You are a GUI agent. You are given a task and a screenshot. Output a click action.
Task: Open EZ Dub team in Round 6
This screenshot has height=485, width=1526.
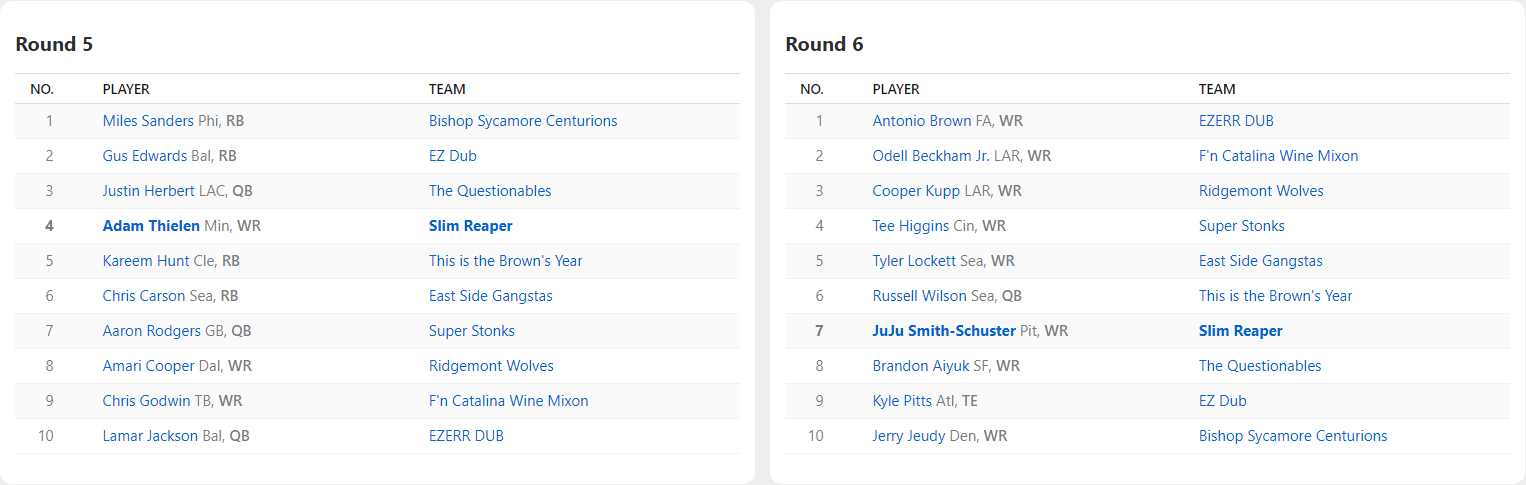pyautogui.click(x=1222, y=401)
